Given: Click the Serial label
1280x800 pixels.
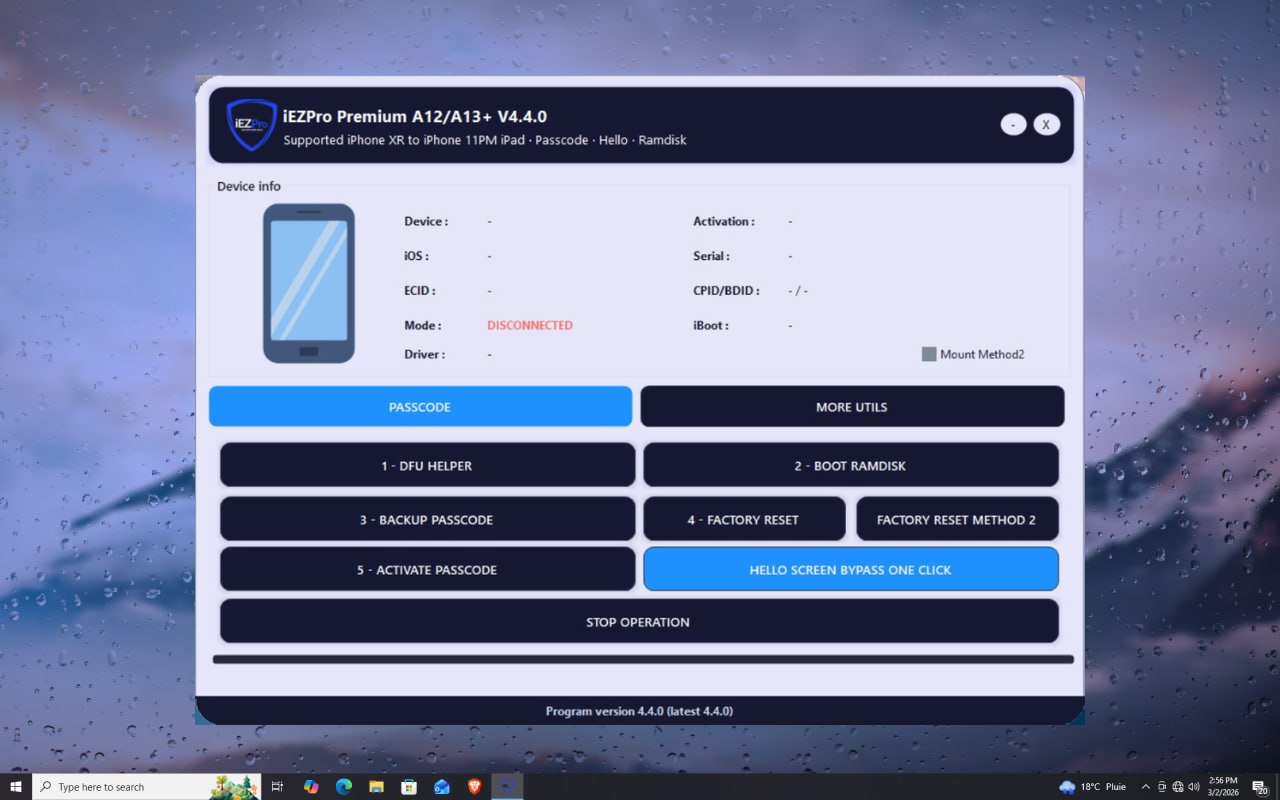Looking at the screenshot, I should [711, 256].
